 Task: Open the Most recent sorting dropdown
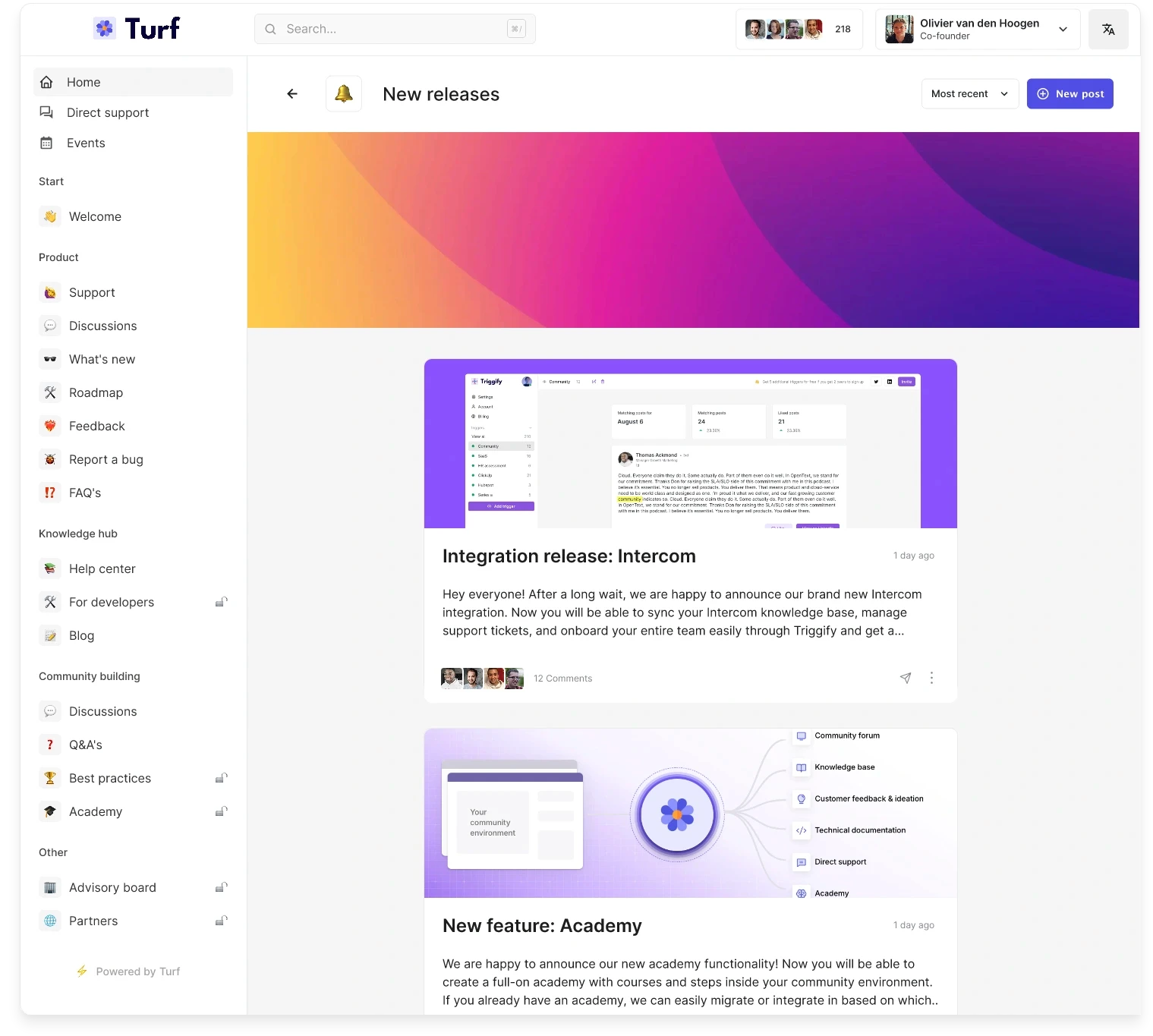pyautogui.click(x=969, y=93)
